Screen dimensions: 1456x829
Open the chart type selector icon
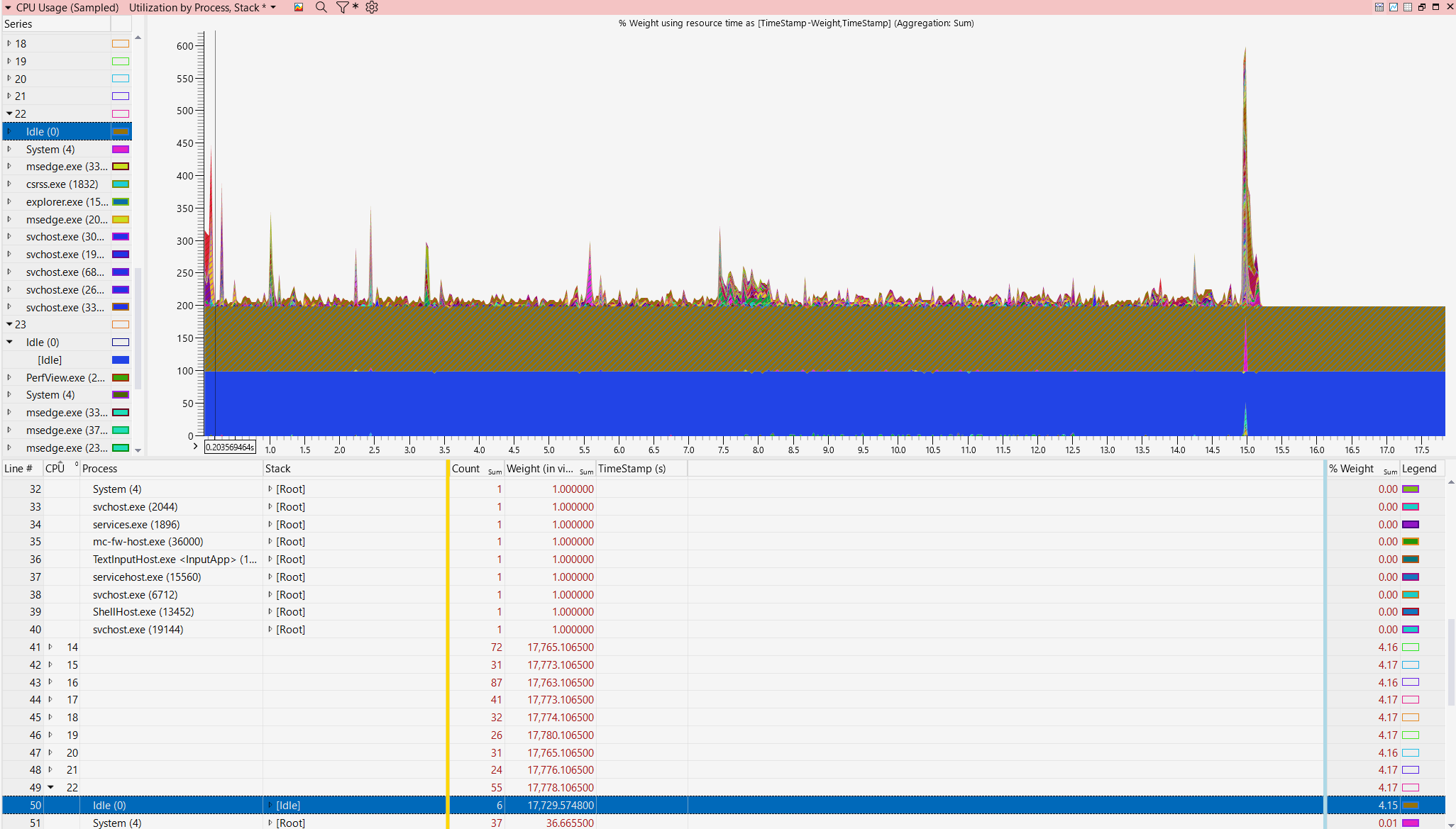click(x=299, y=7)
